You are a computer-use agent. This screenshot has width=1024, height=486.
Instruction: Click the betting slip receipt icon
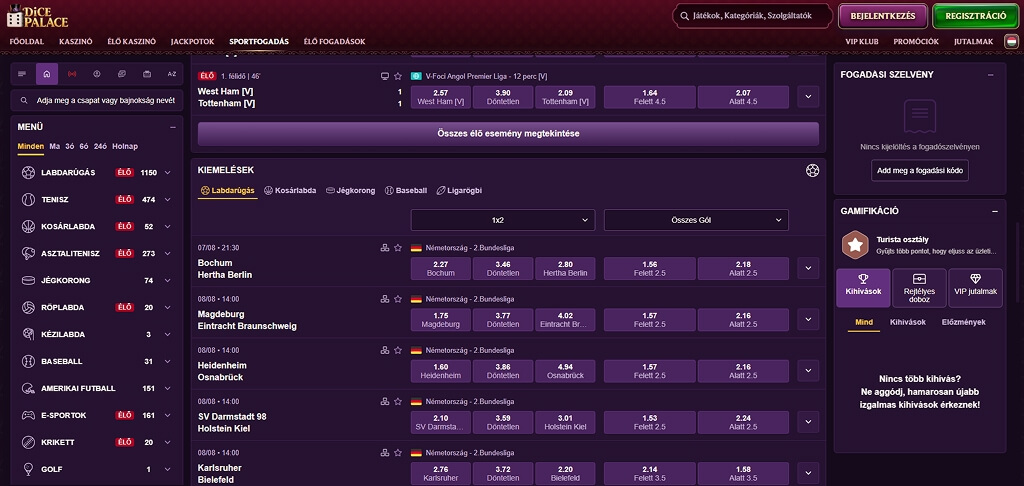(920, 116)
